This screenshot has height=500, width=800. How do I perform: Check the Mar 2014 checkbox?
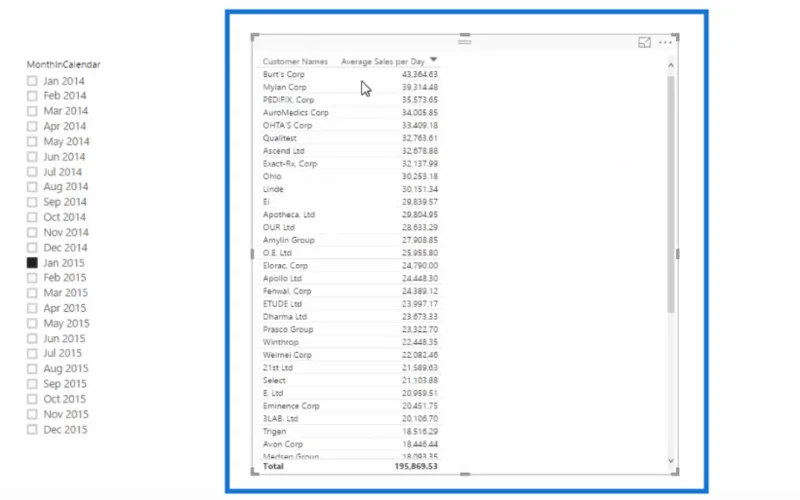pyautogui.click(x=32, y=111)
